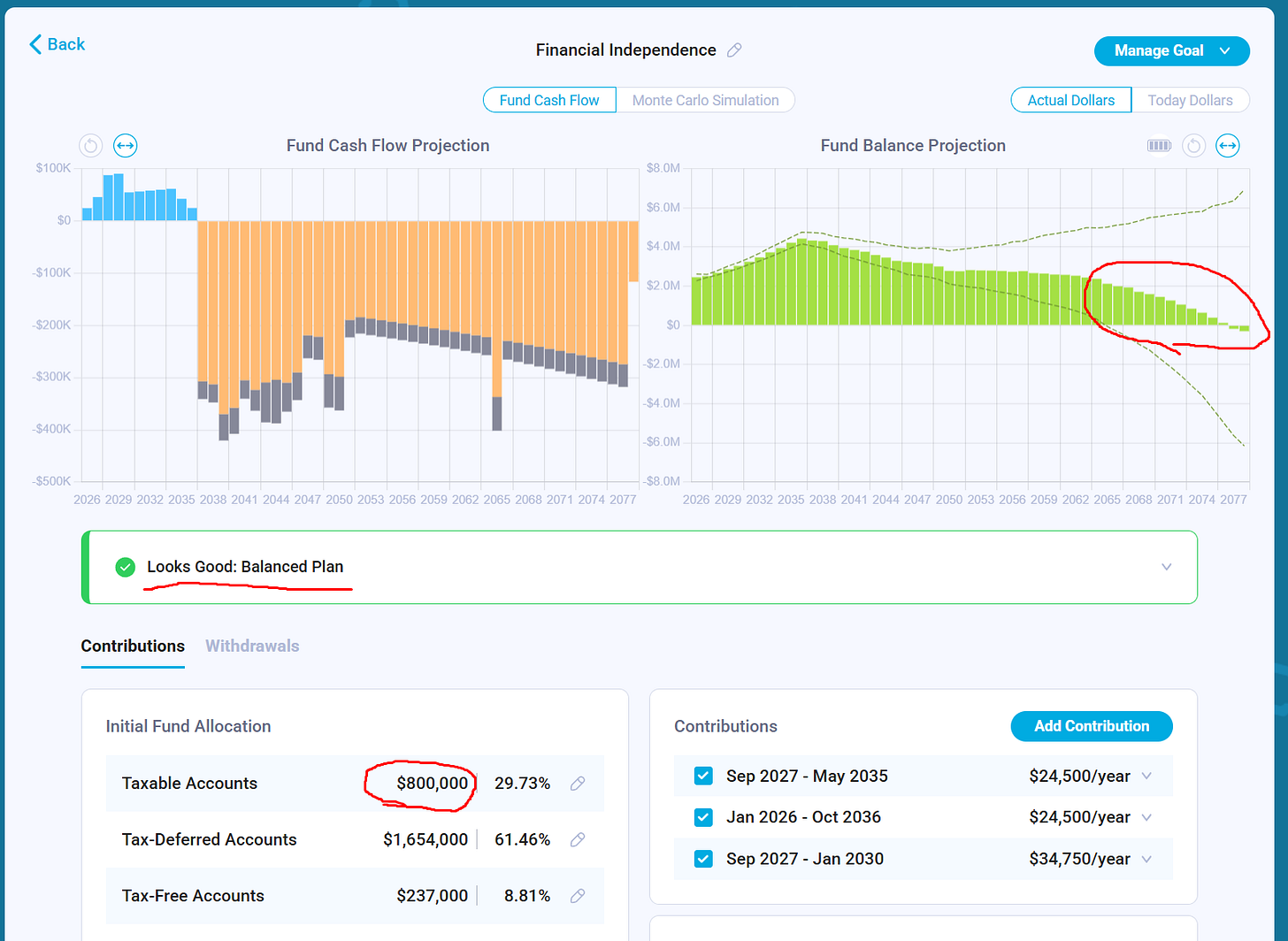Image resolution: width=1288 pixels, height=941 pixels.
Task: Expand Jan 2026 - Oct 2036 contribution details
Action: coord(1147,817)
